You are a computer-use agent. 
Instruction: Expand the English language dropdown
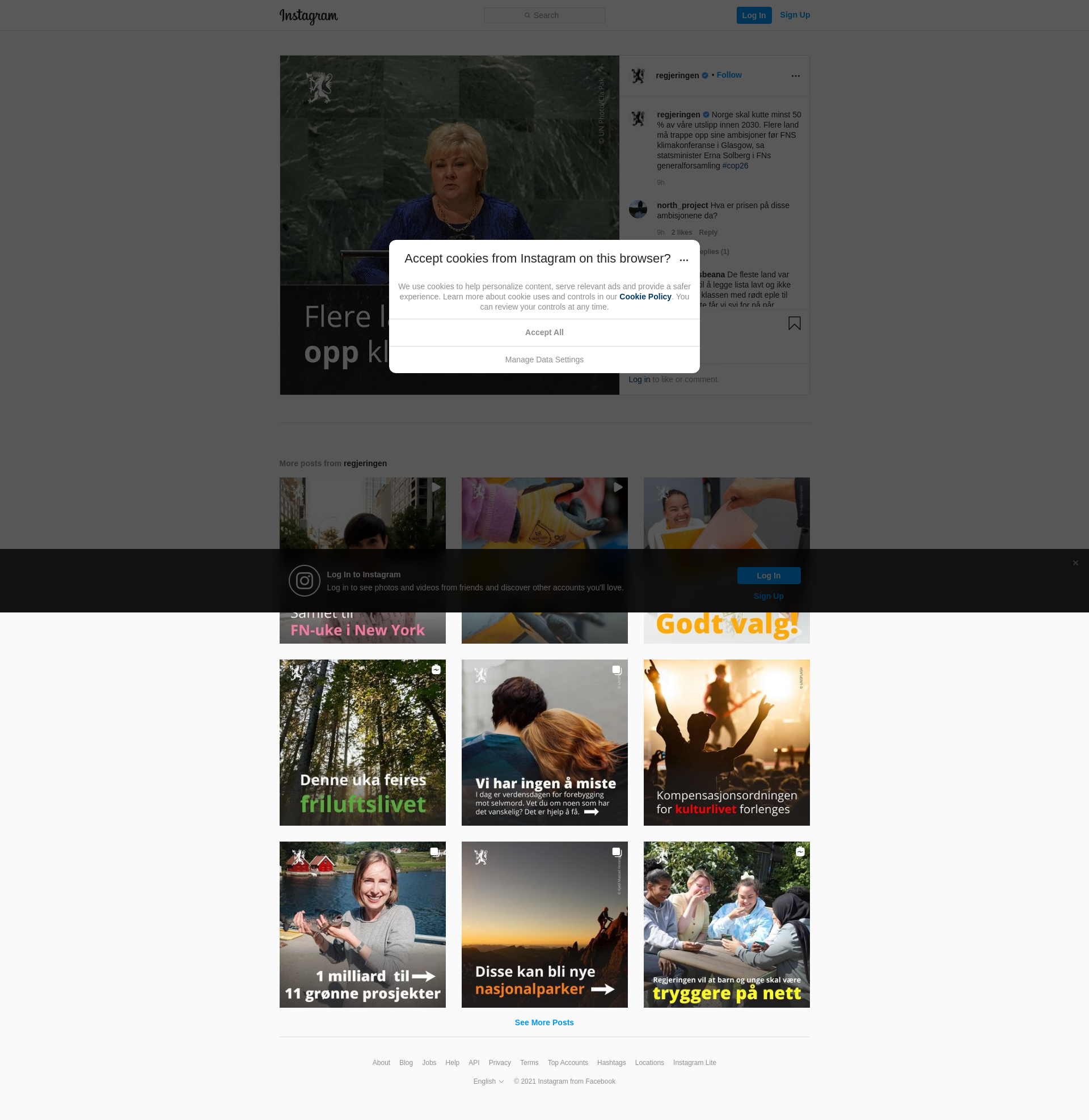[x=488, y=1081]
